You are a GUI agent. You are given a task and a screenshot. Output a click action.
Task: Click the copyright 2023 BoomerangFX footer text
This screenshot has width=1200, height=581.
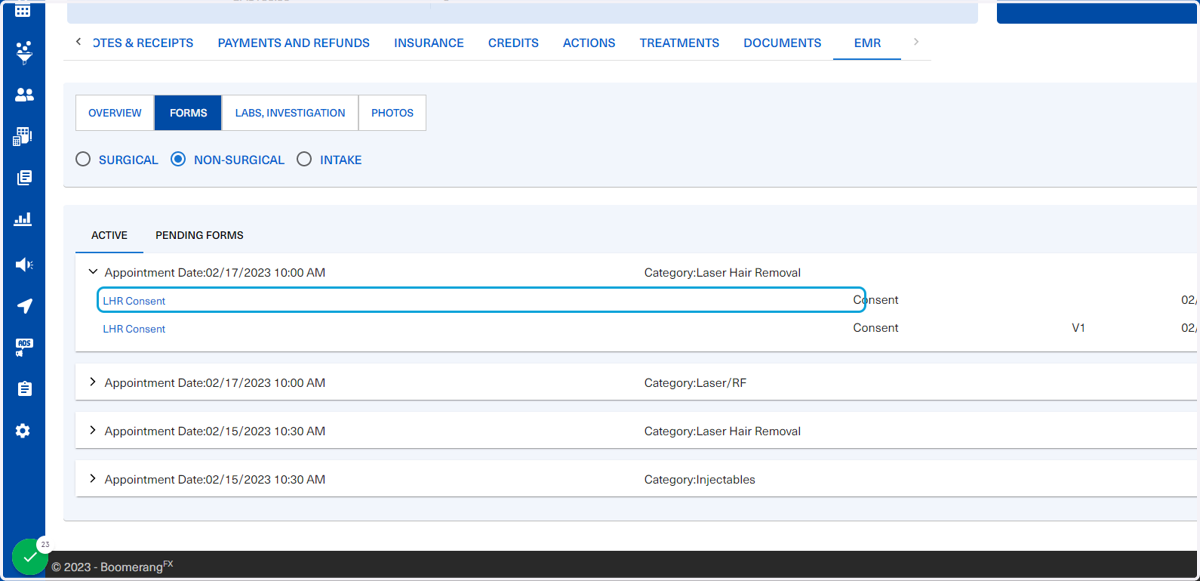tap(112, 566)
